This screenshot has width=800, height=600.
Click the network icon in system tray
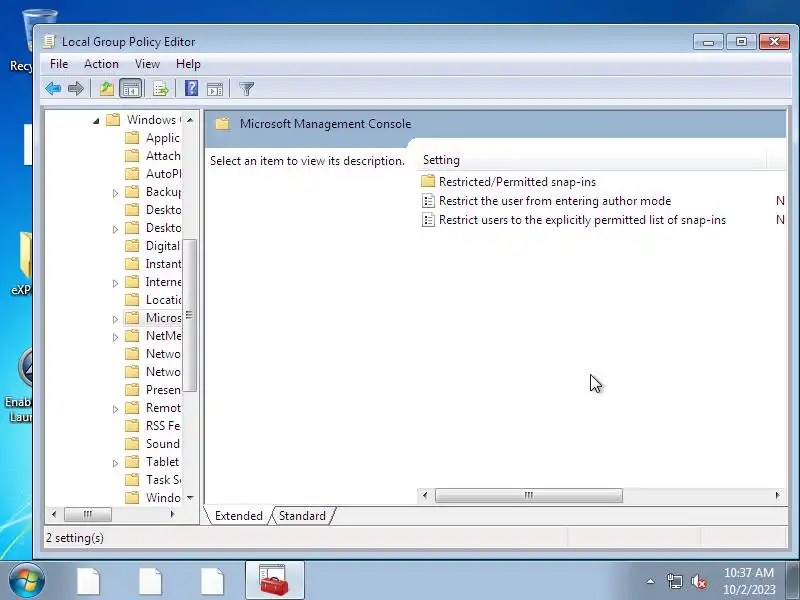674,581
